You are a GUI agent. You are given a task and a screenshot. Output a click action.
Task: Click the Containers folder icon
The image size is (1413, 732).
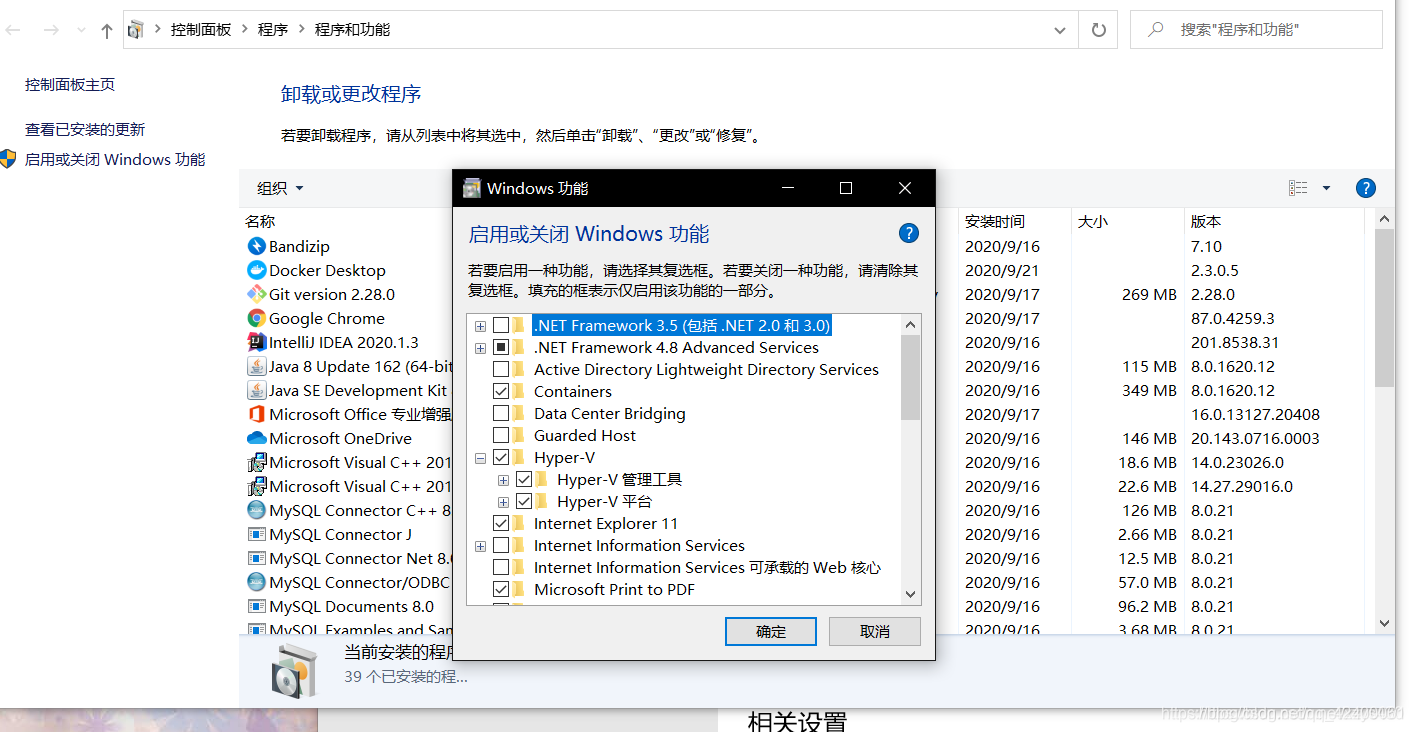click(519, 392)
